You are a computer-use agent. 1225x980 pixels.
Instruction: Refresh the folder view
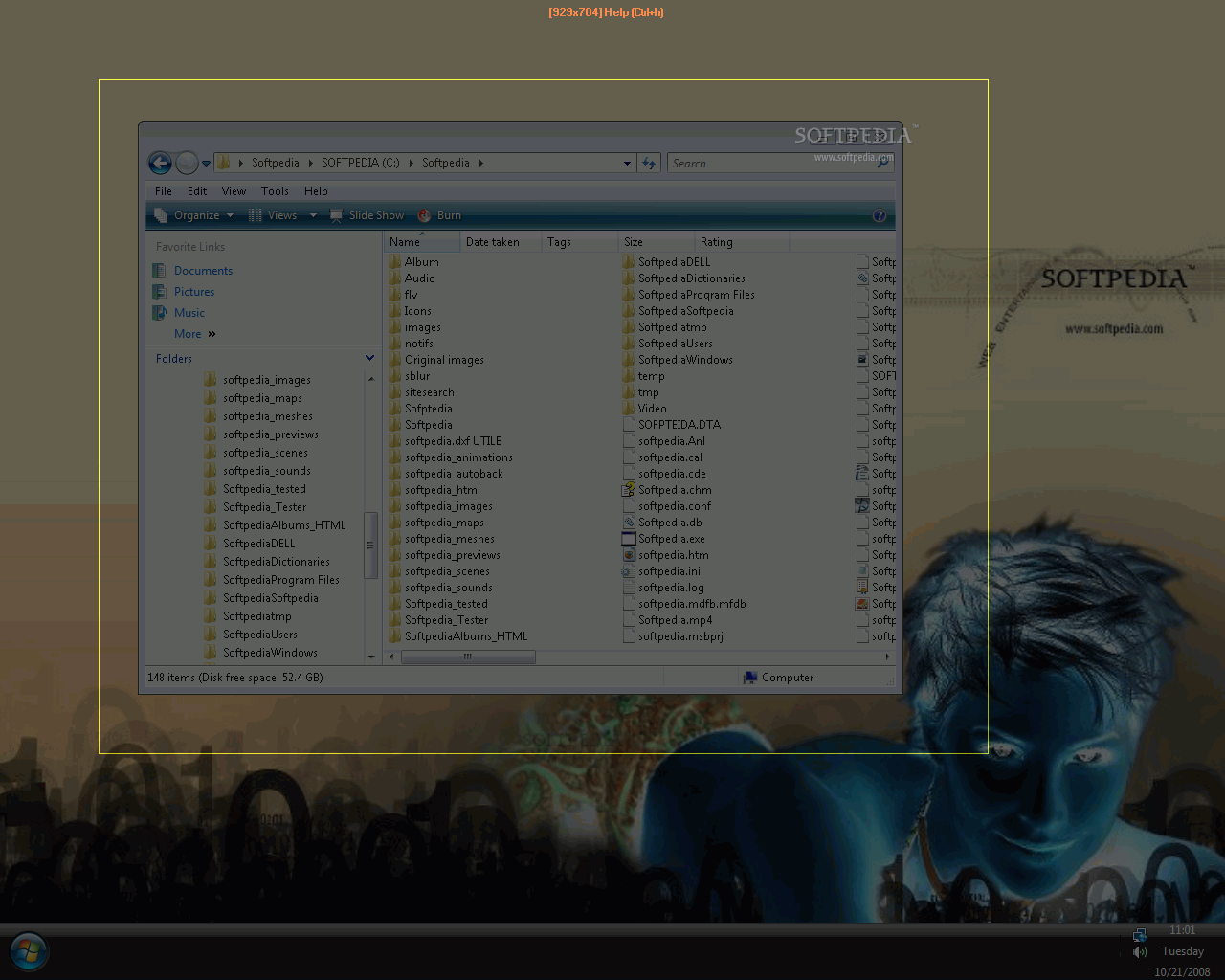click(649, 164)
